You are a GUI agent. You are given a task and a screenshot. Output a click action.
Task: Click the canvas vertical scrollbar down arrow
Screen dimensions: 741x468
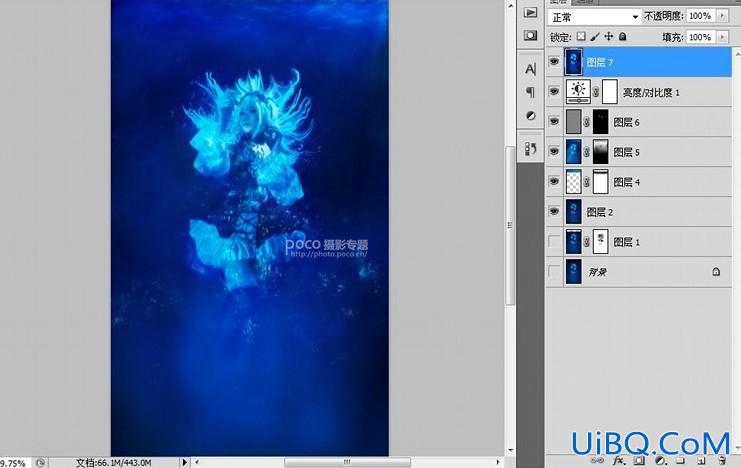coord(510,450)
